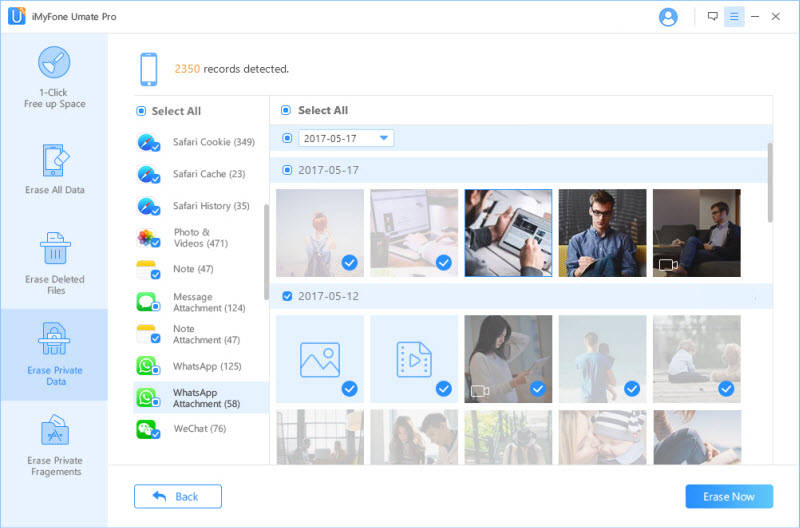The height and width of the screenshot is (528, 800).
Task: Open the 2017-05-17 date dropdown
Action: tap(346, 138)
